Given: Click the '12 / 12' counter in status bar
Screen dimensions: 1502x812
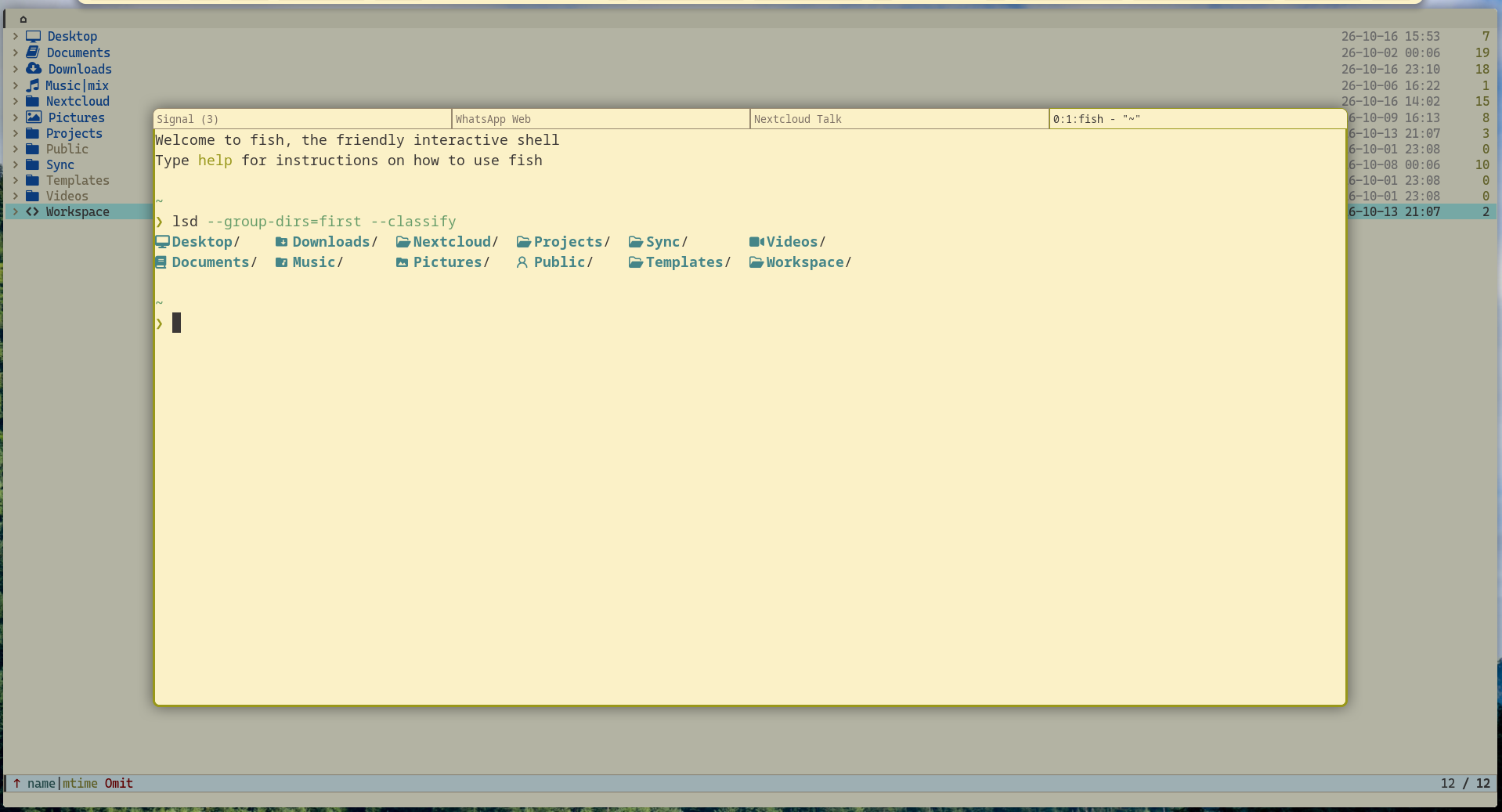Looking at the screenshot, I should point(1465,783).
